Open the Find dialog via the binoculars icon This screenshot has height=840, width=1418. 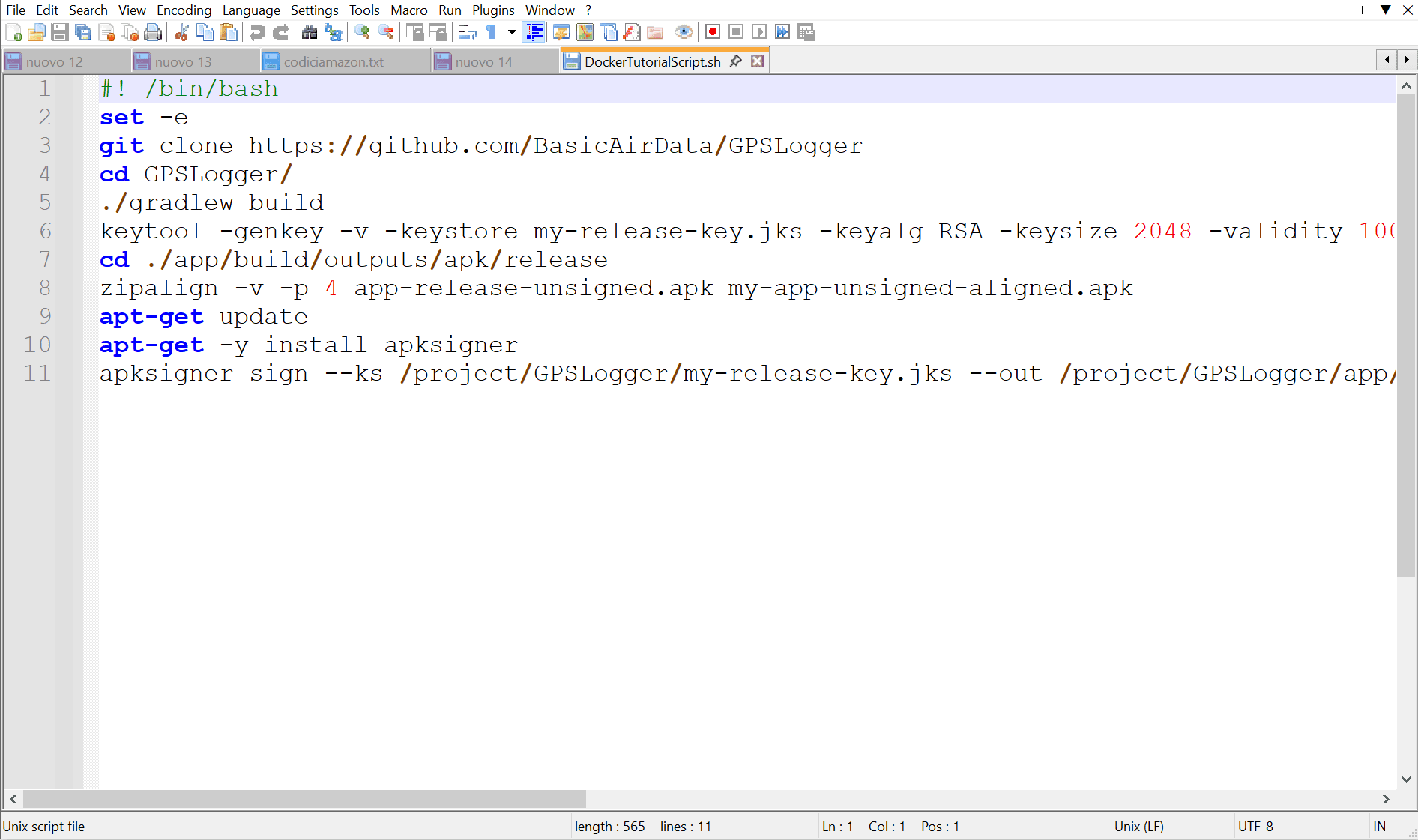tap(310, 32)
